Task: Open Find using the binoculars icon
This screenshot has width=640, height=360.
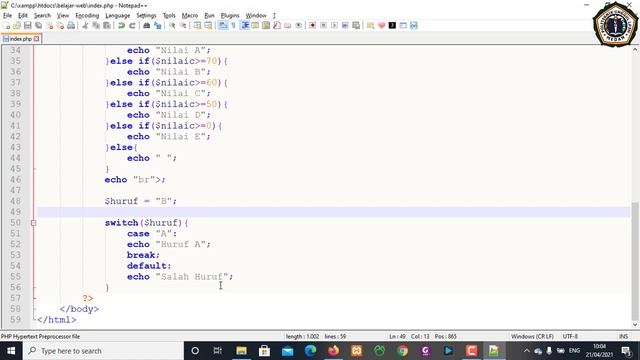Action: 147,25
